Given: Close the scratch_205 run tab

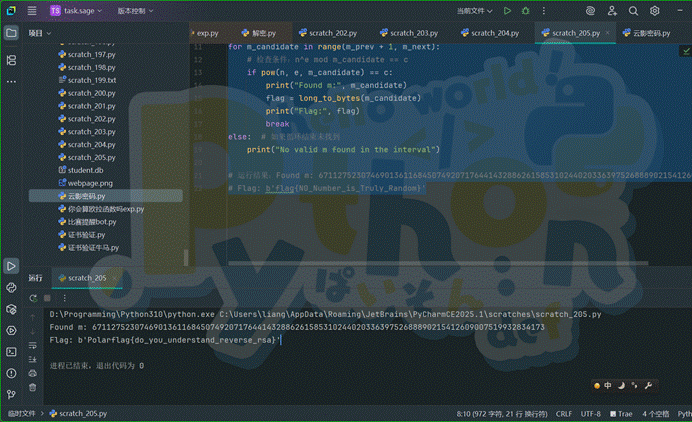Looking at the screenshot, I should 114,278.
